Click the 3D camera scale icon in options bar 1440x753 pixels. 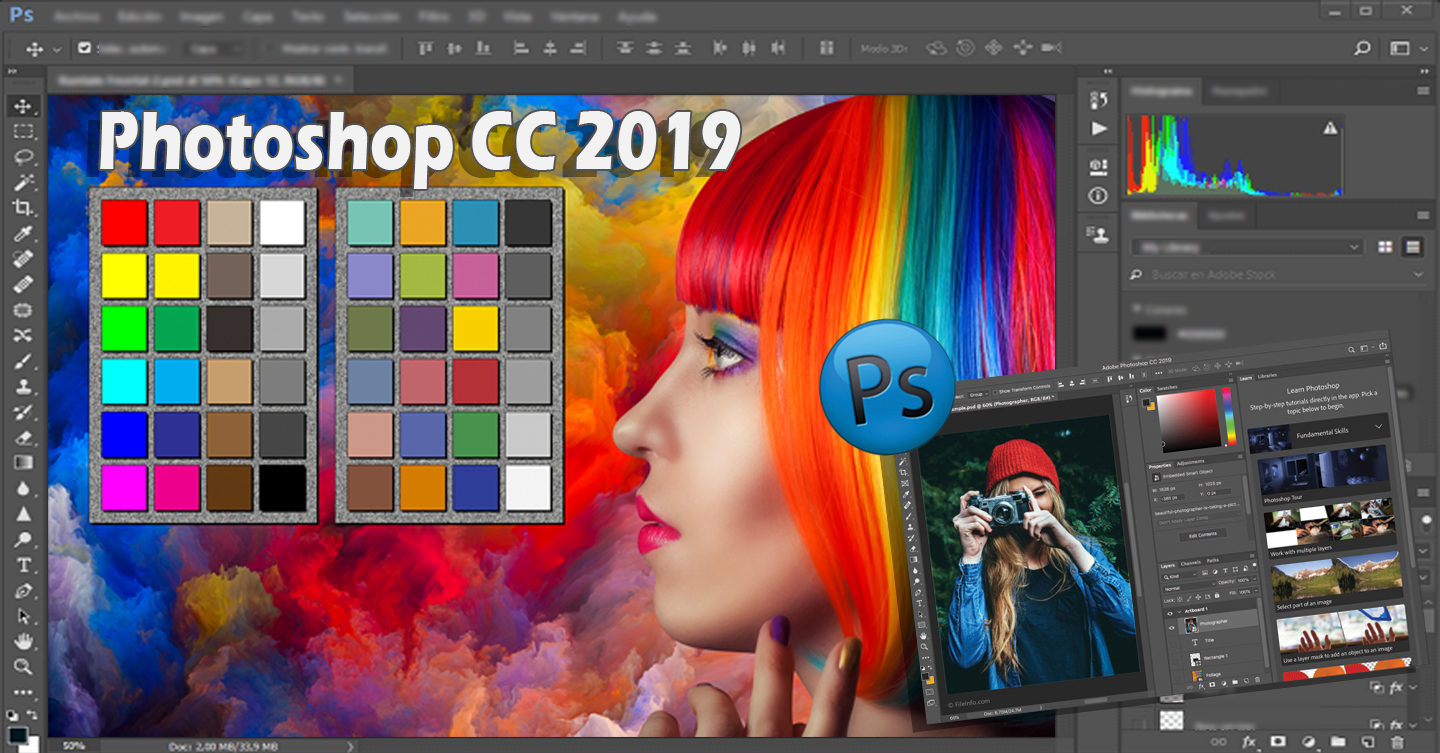coord(1051,48)
